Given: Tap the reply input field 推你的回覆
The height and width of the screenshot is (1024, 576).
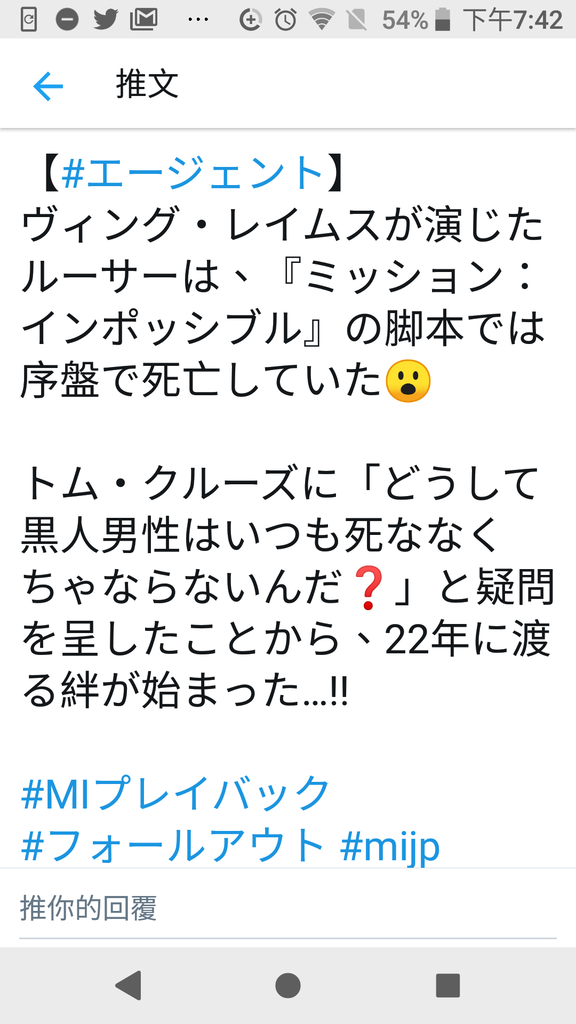Looking at the screenshot, I should 288,908.
